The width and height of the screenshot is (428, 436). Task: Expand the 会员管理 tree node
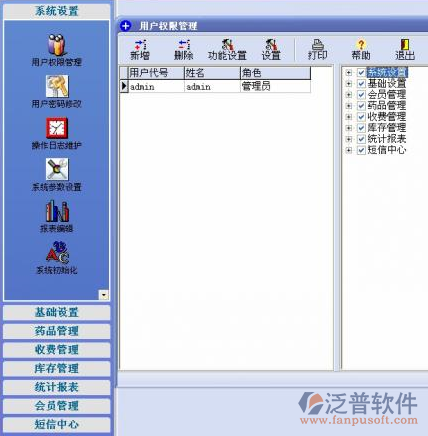[x=349, y=95]
